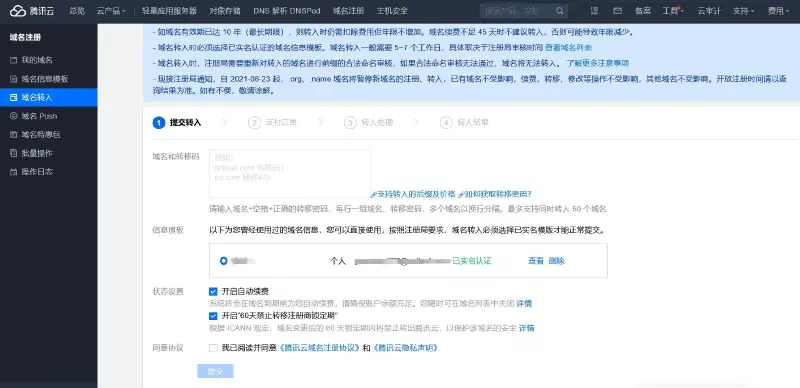Click the 操作日志 sidebar icon
Image resolution: width=800 pixels, height=388 pixels.
[x=14, y=172]
